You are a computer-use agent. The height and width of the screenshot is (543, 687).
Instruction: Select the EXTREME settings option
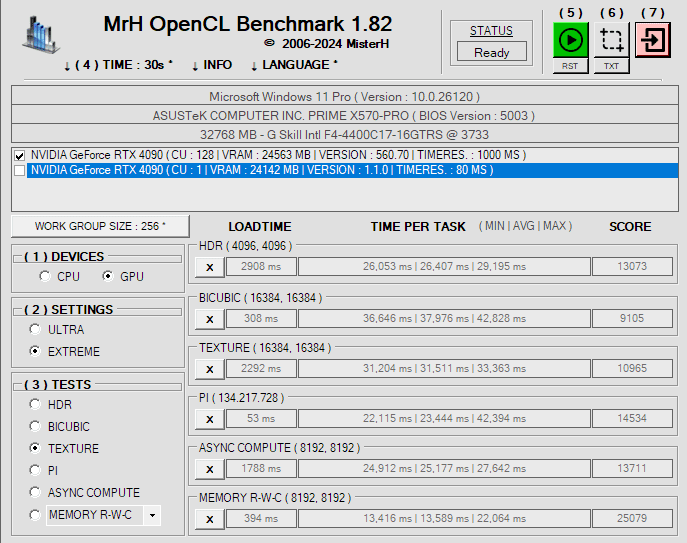[x=35, y=351]
